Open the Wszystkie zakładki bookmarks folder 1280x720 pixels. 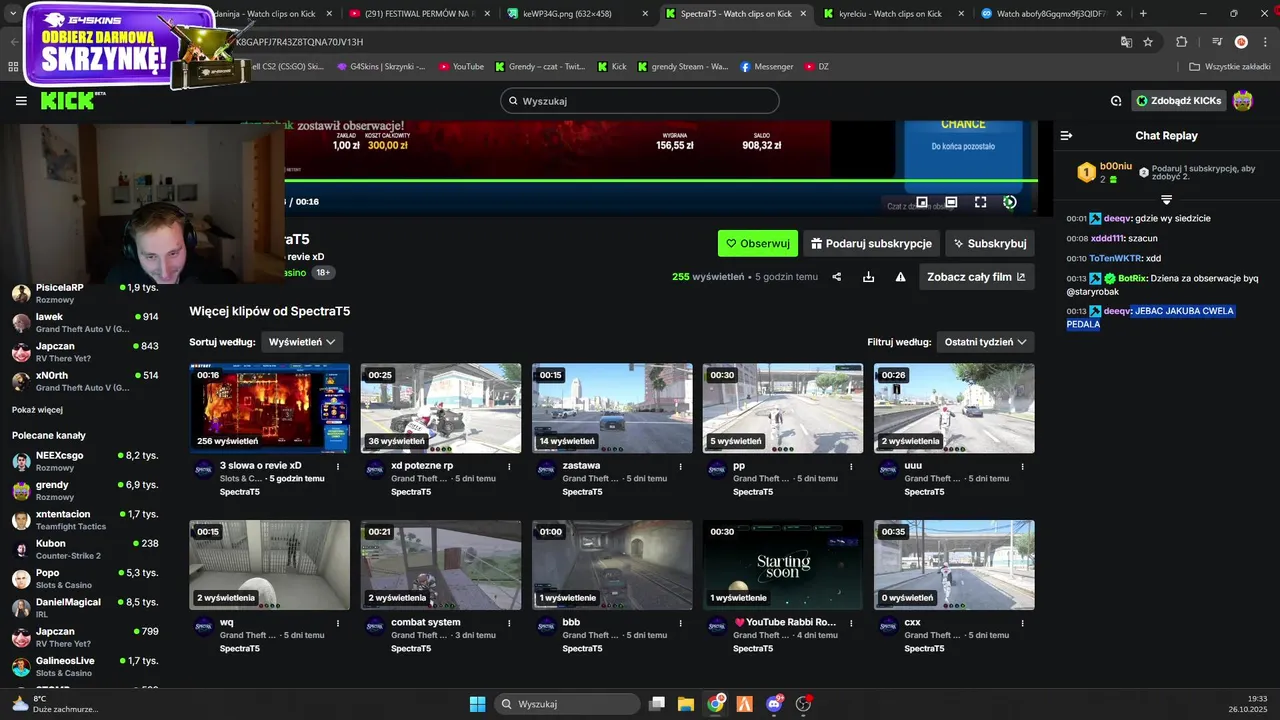point(1230,67)
